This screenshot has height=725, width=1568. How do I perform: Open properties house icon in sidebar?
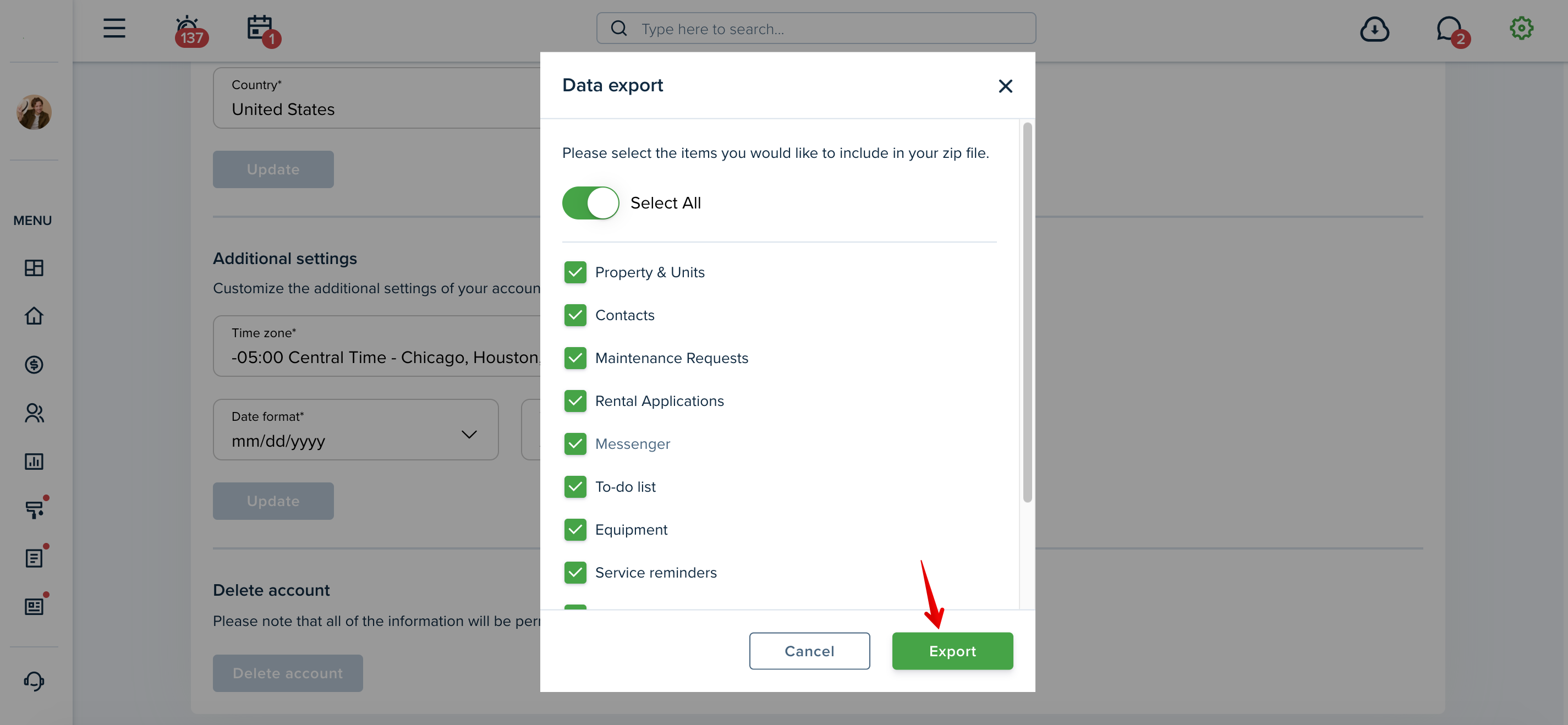pos(34,316)
